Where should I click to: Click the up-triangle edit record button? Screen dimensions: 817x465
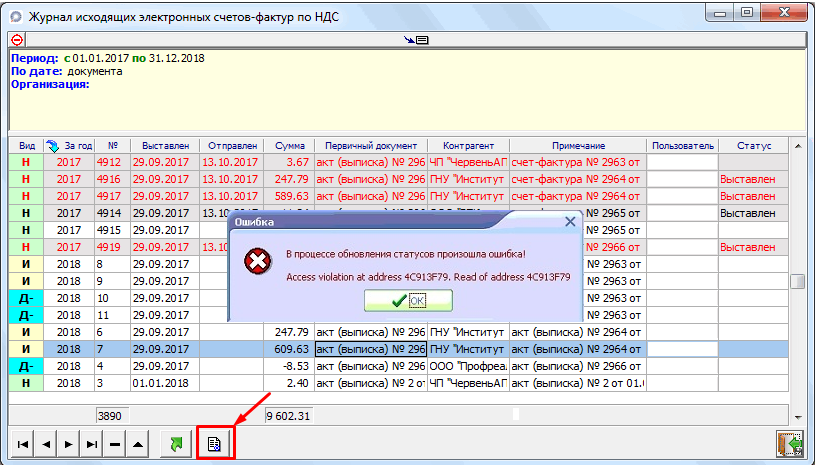coord(140,443)
